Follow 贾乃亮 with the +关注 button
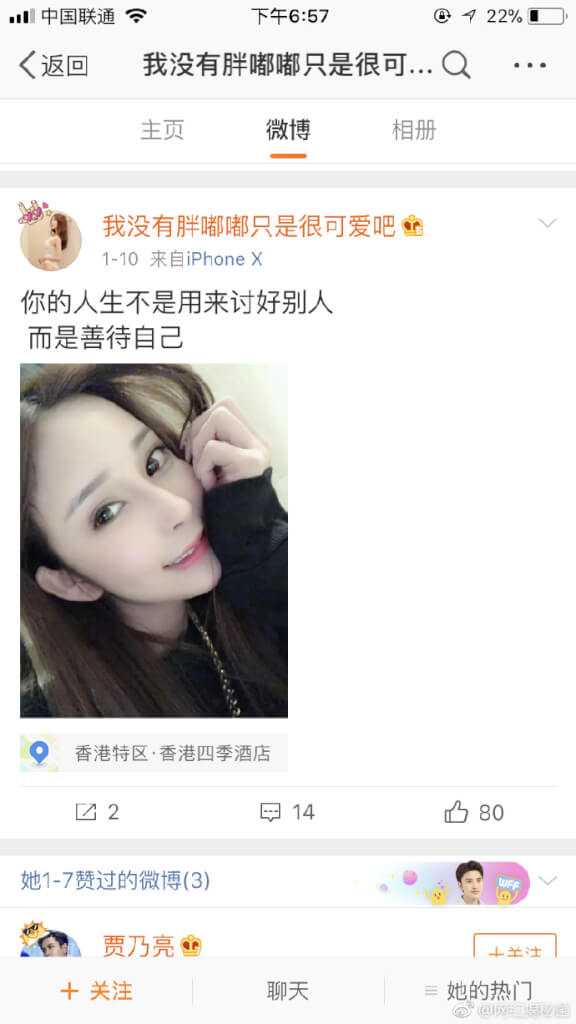 (515, 946)
